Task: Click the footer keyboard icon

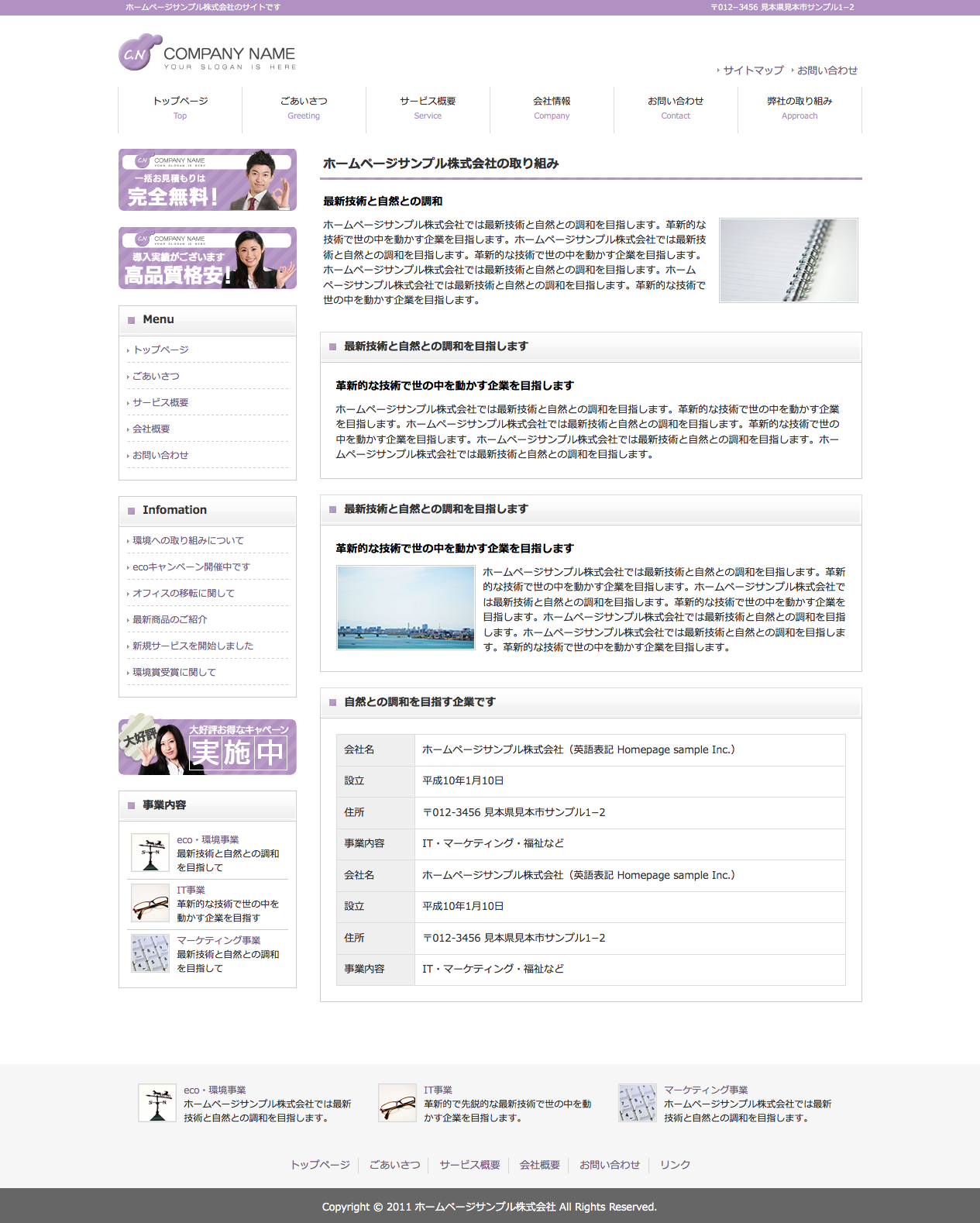Action: [638, 1103]
